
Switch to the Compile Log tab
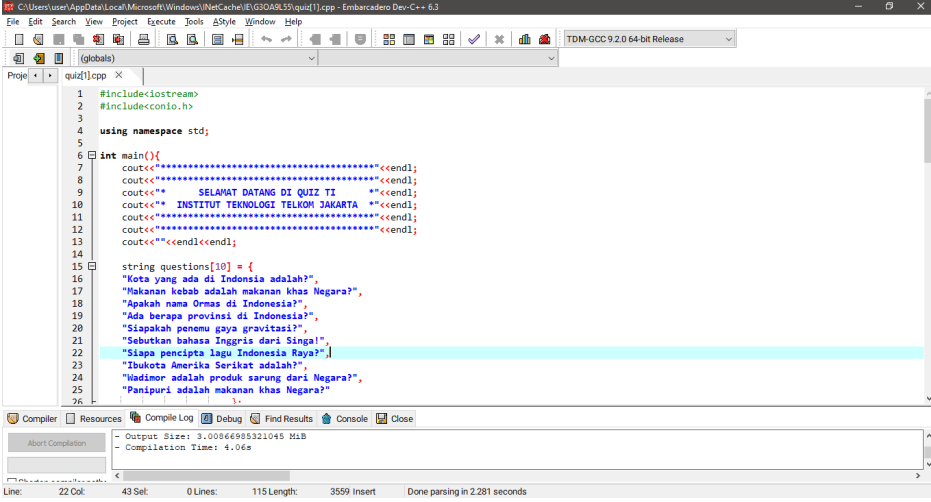pos(162,418)
